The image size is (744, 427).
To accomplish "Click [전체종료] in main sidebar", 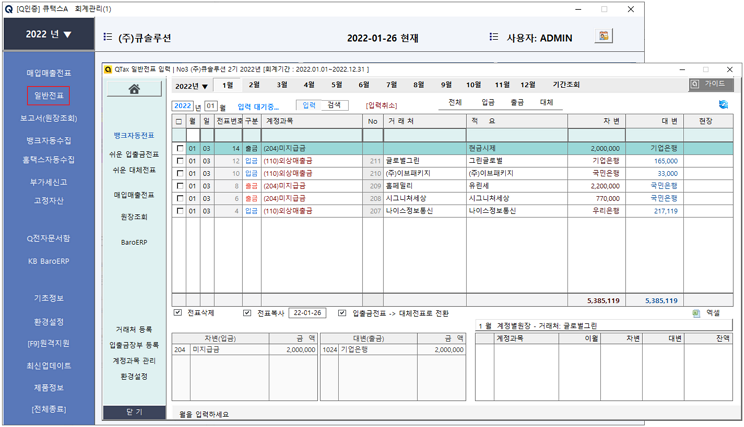I will pos(48,409).
